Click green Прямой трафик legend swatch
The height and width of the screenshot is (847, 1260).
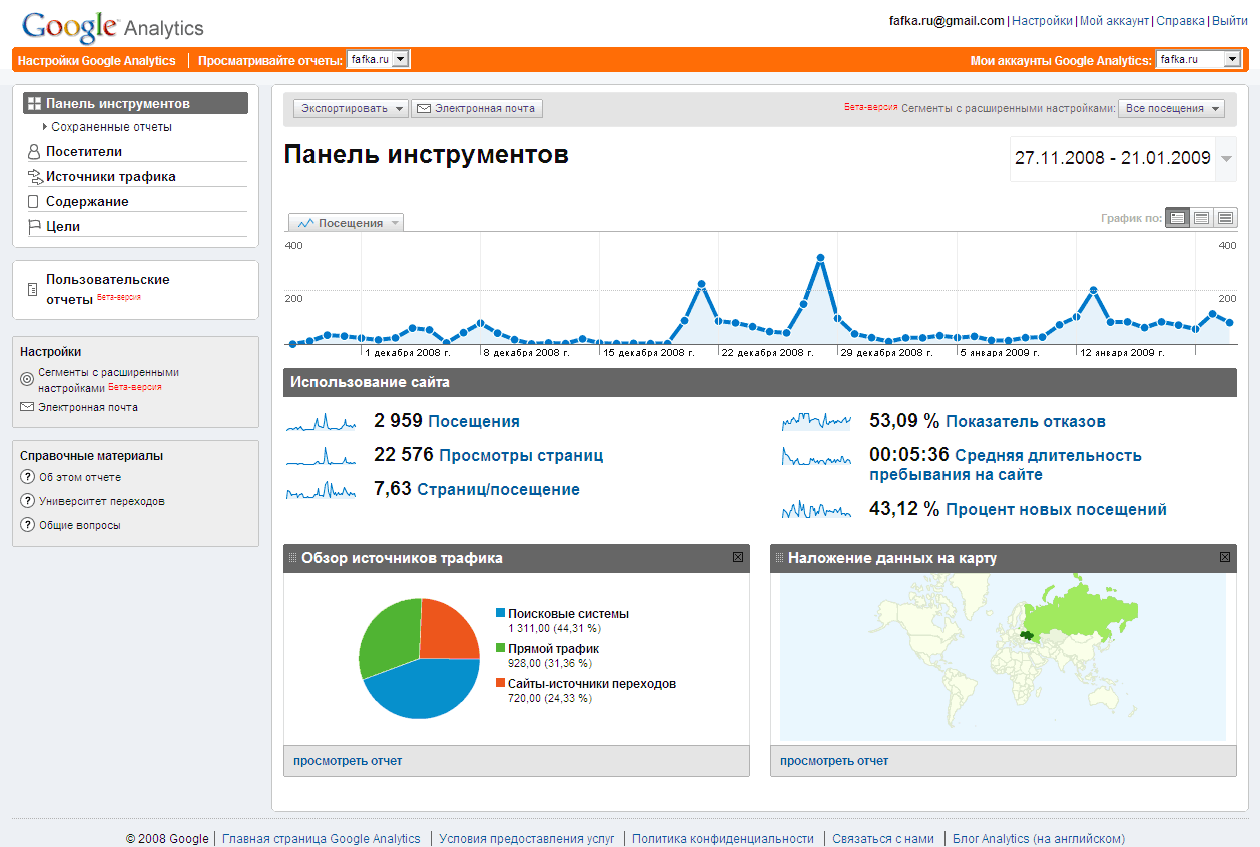500,648
